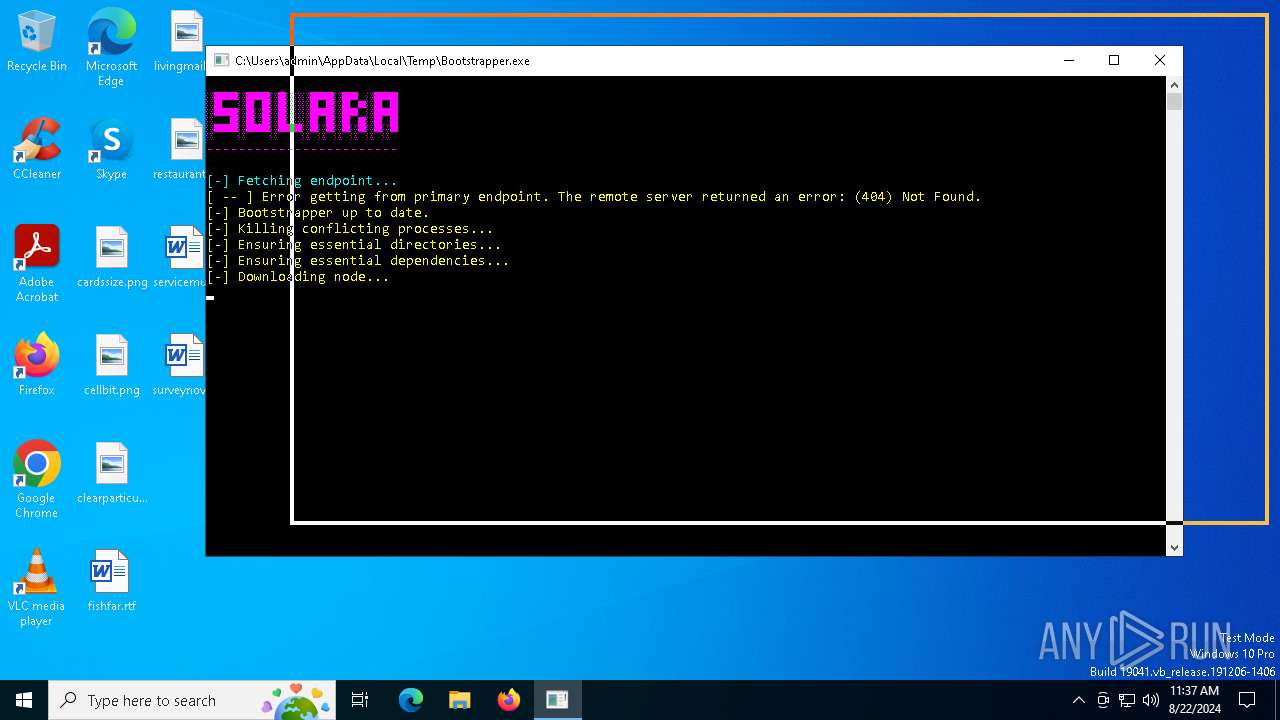Screen dimensions: 1280x720
Task: Select the restaurant image file on desktop
Action: [x=180, y=149]
